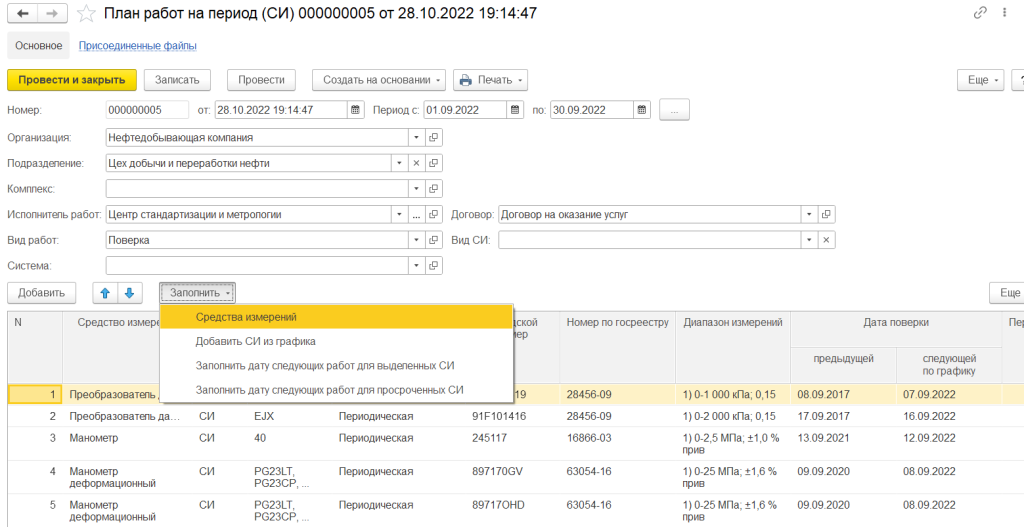
Task: Click into the Номер input field
Action: [146, 110]
